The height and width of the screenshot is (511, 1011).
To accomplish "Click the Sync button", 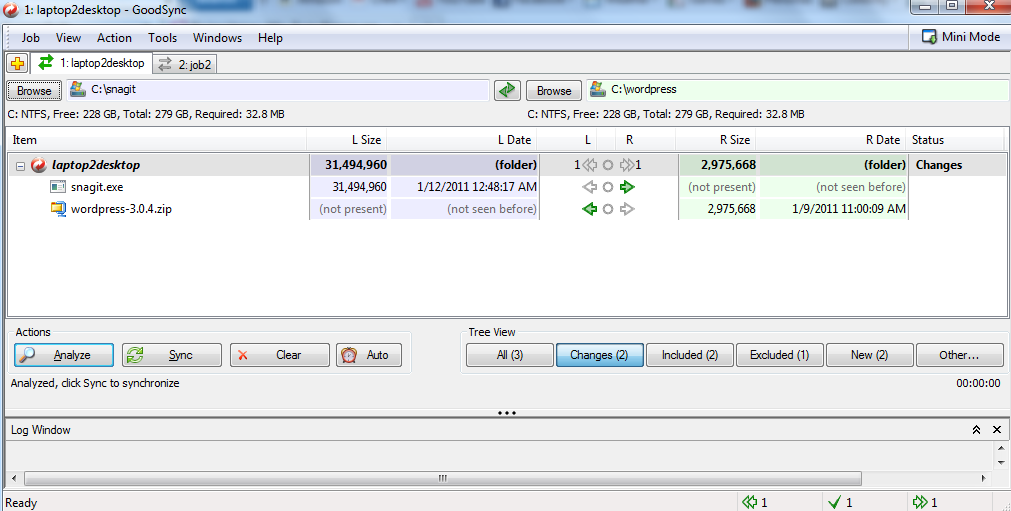I will tap(172, 355).
